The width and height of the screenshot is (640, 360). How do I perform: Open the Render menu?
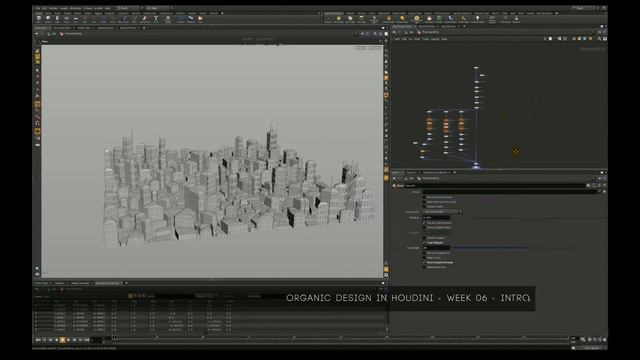point(53,9)
